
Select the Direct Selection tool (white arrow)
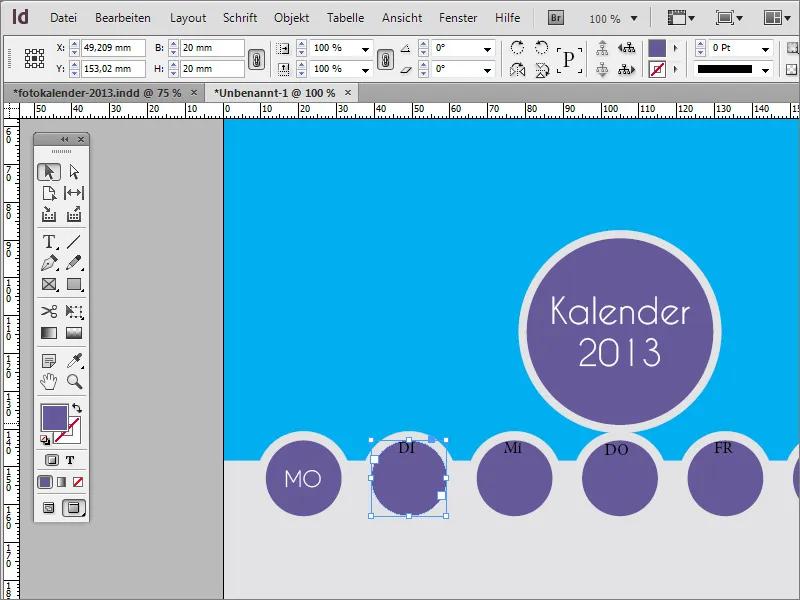point(74,172)
